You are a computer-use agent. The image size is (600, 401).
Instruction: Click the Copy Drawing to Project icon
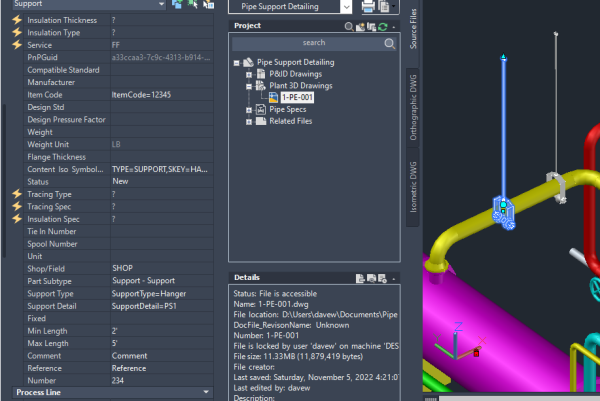click(371, 26)
